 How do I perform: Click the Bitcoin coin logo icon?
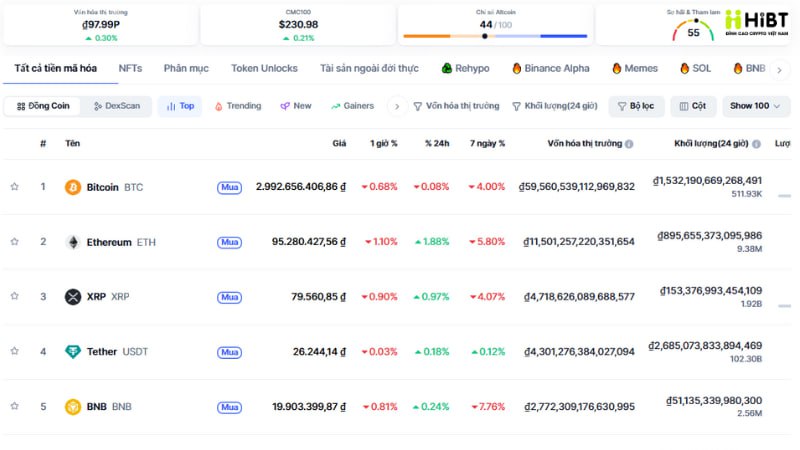73,187
